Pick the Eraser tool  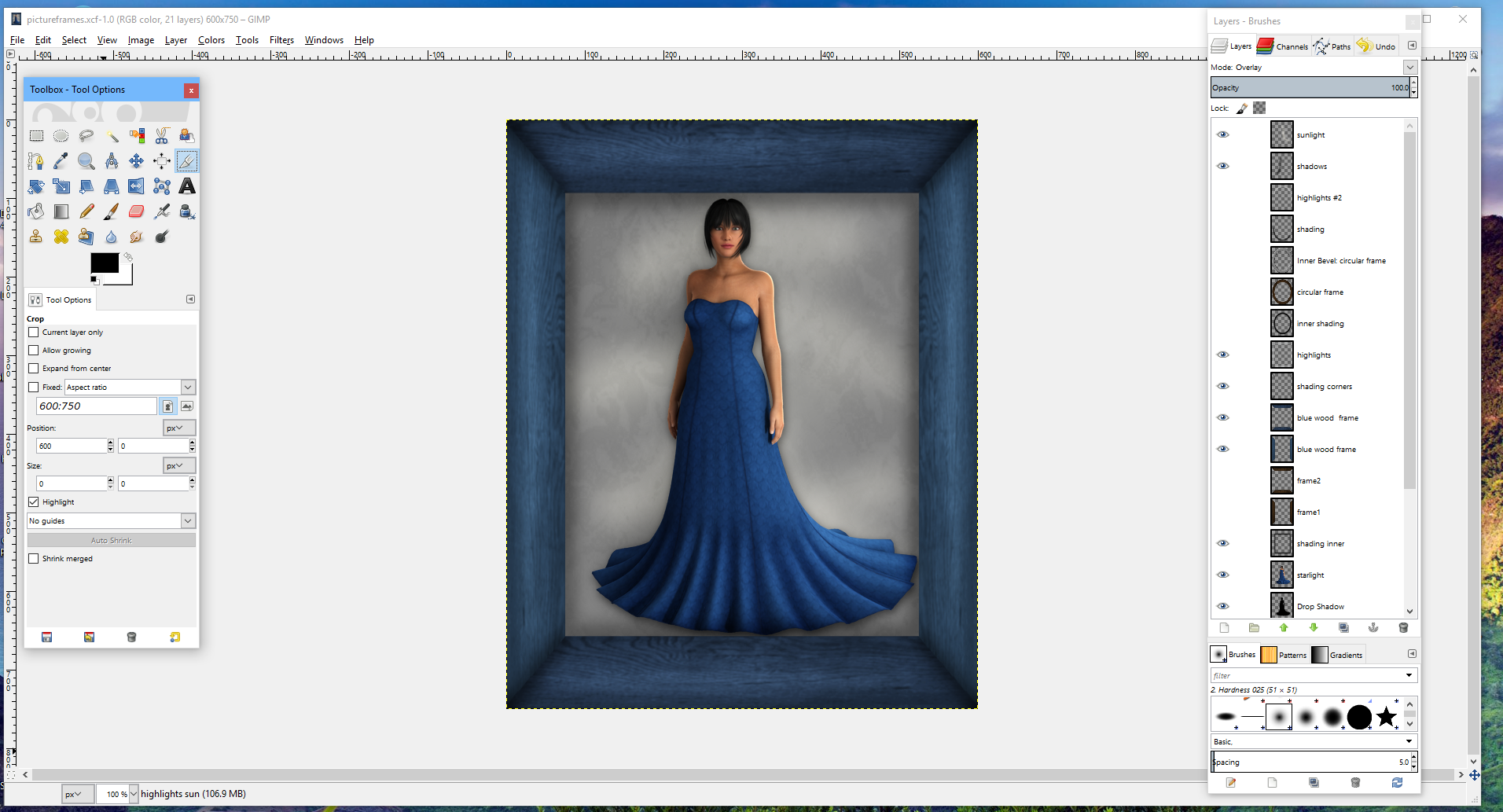coord(135,212)
